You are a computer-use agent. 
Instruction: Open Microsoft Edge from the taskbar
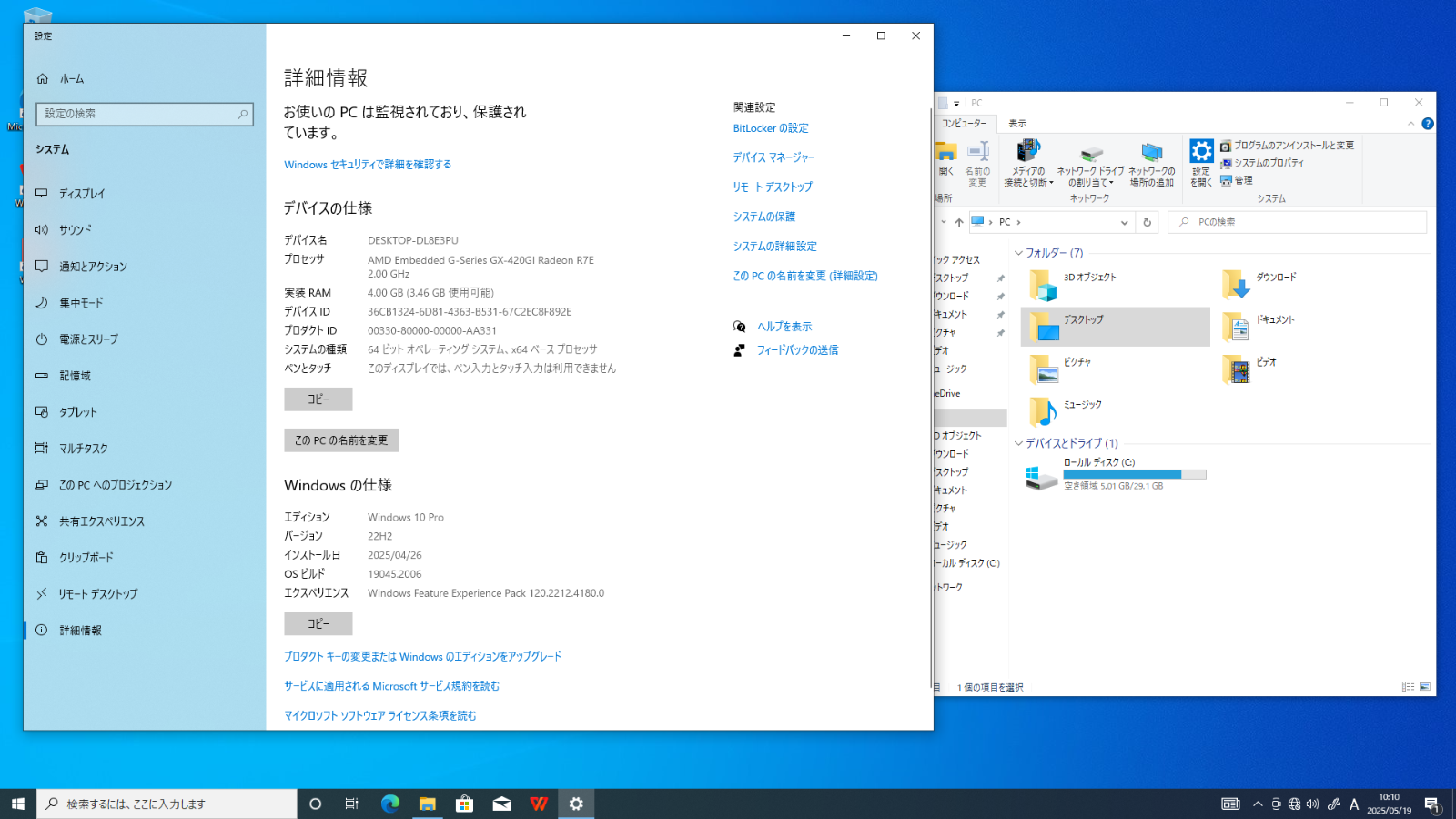pos(390,804)
